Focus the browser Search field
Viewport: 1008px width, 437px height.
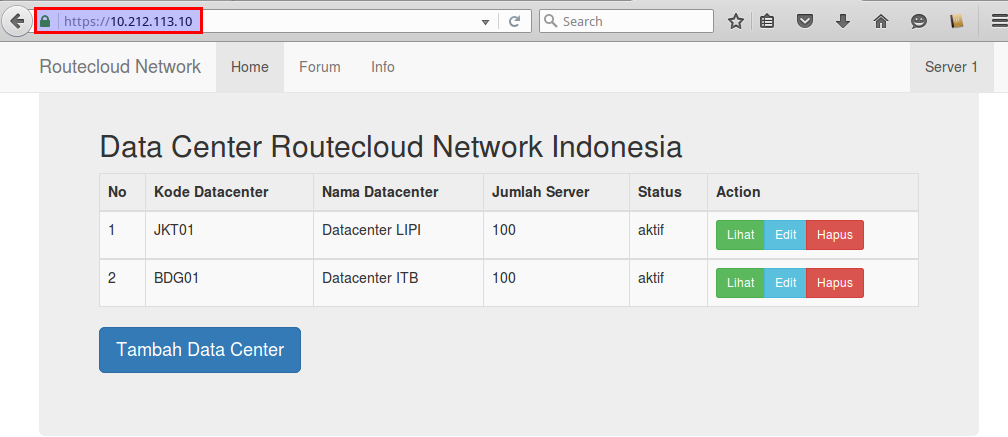[x=626, y=21]
